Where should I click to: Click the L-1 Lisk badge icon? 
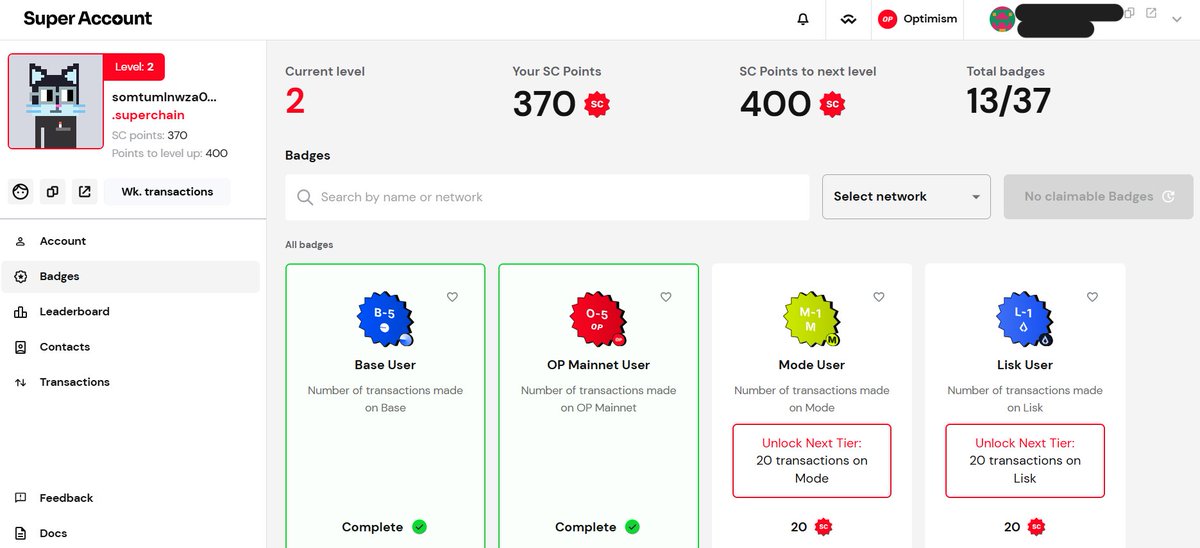(x=1025, y=319)
